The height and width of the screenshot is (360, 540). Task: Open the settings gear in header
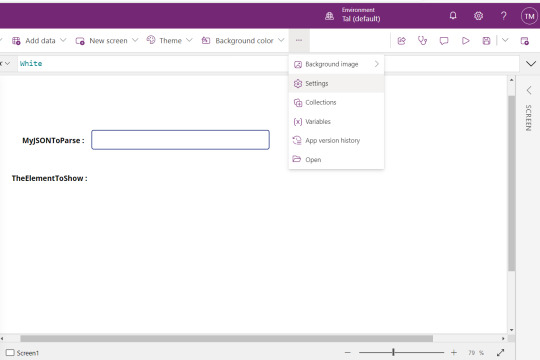(x=478, y=16)
